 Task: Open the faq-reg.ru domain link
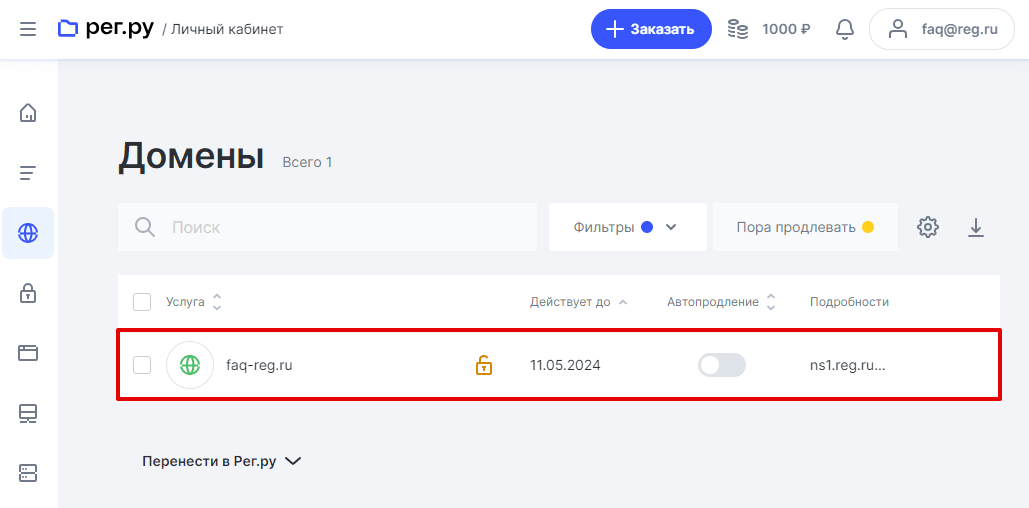coord(259,365)
